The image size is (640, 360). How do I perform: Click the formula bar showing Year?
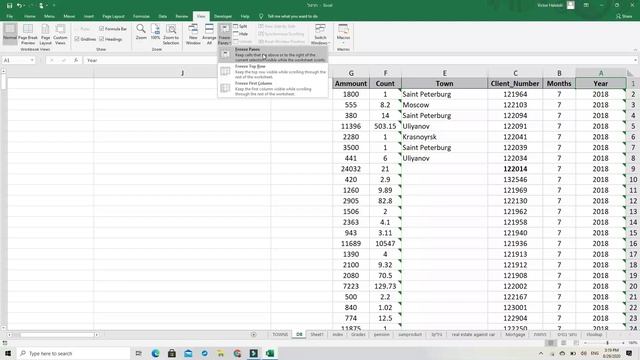pyautogui.click(x=359, y=60)
